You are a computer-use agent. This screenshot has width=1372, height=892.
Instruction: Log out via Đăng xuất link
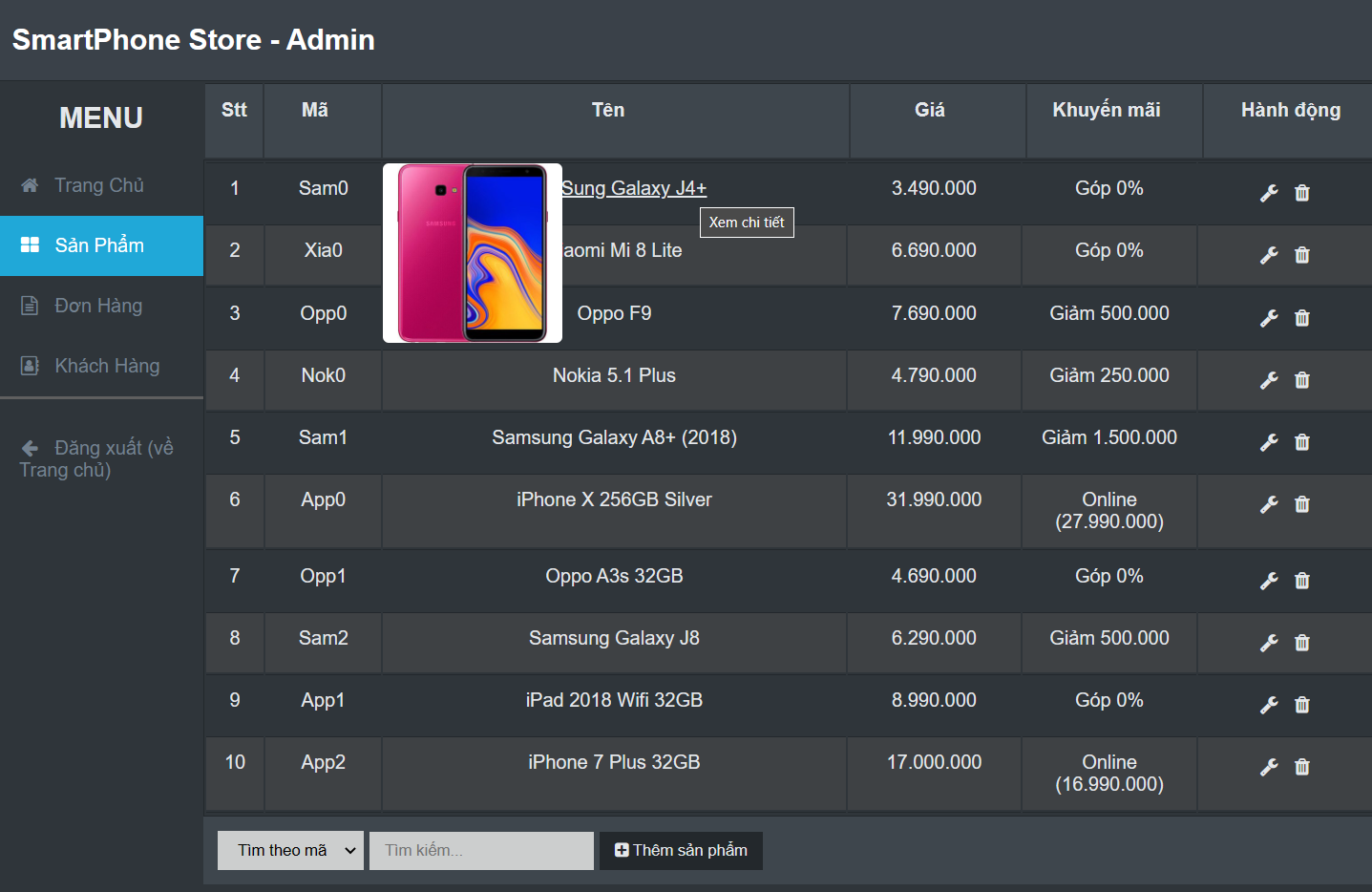96,458
